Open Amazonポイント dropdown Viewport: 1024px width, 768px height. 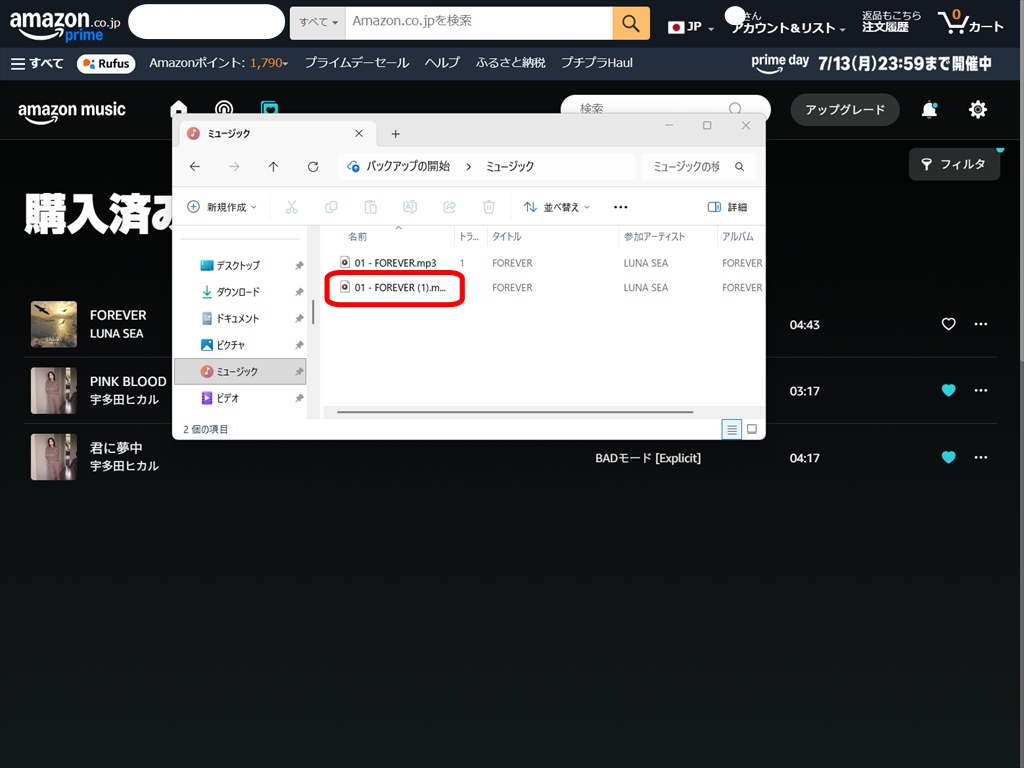[x=219, y=63]
